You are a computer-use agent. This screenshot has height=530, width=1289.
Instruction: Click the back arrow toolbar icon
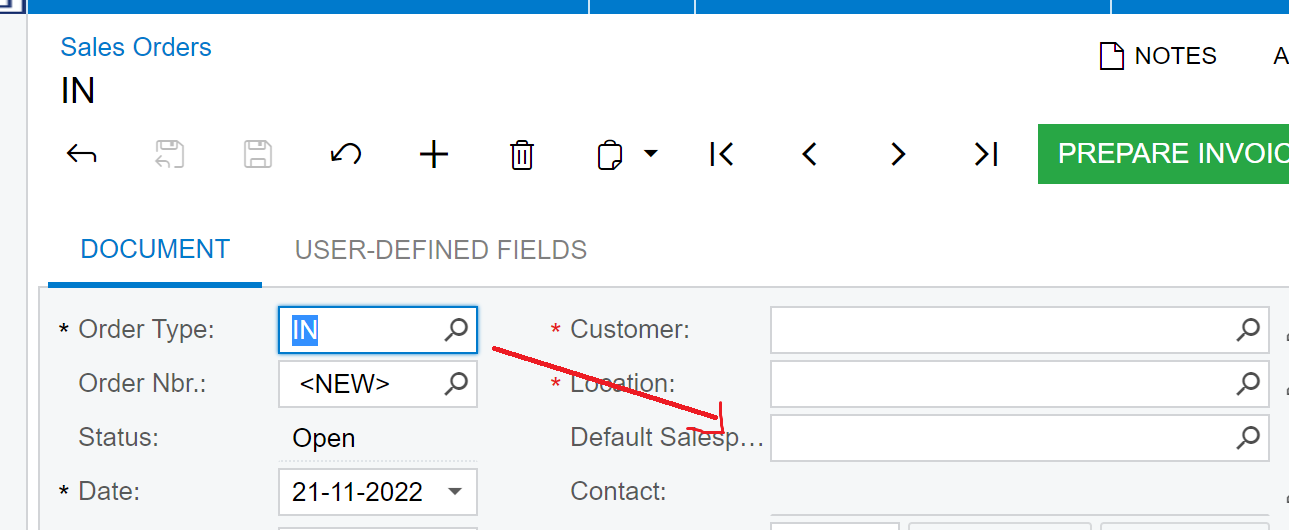pos(81,154)
